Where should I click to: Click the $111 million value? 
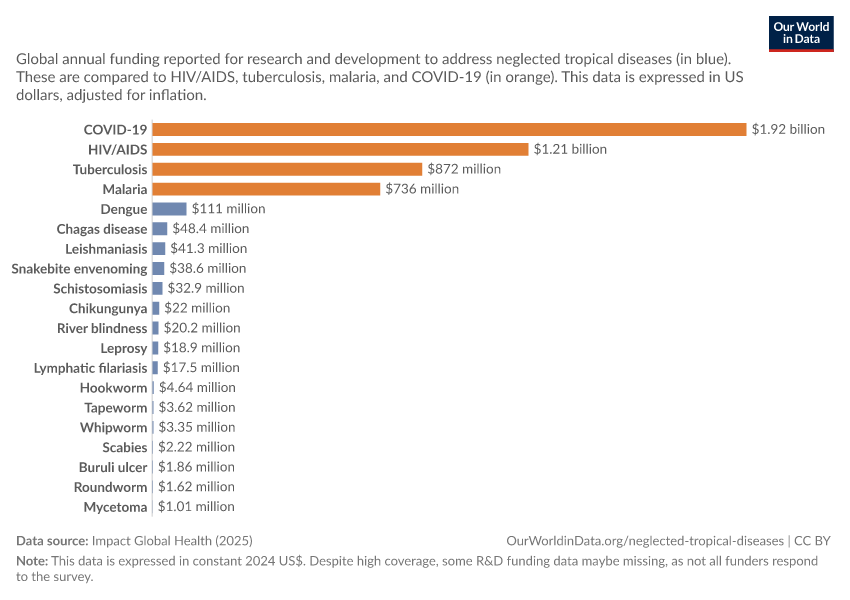click(228, 209)
